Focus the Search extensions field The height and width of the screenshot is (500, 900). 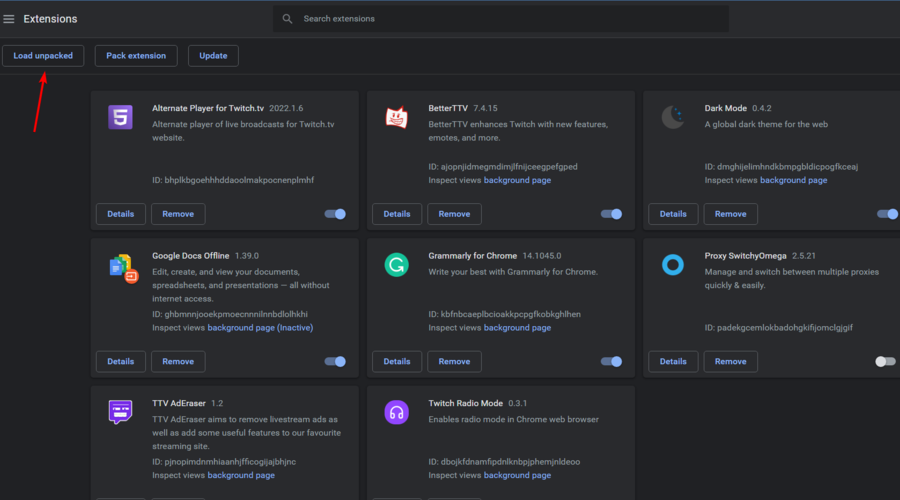pyautogui.click(x=501, y=19)
